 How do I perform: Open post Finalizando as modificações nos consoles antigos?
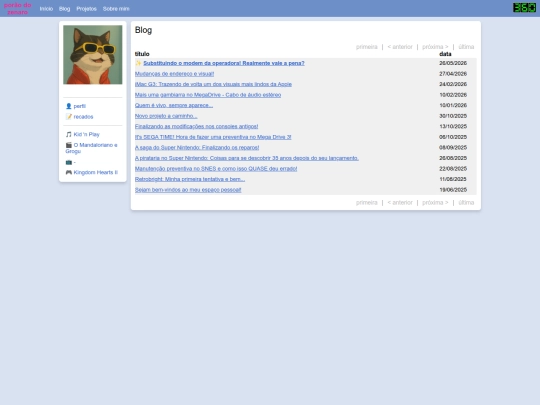(x=196, y=126)
